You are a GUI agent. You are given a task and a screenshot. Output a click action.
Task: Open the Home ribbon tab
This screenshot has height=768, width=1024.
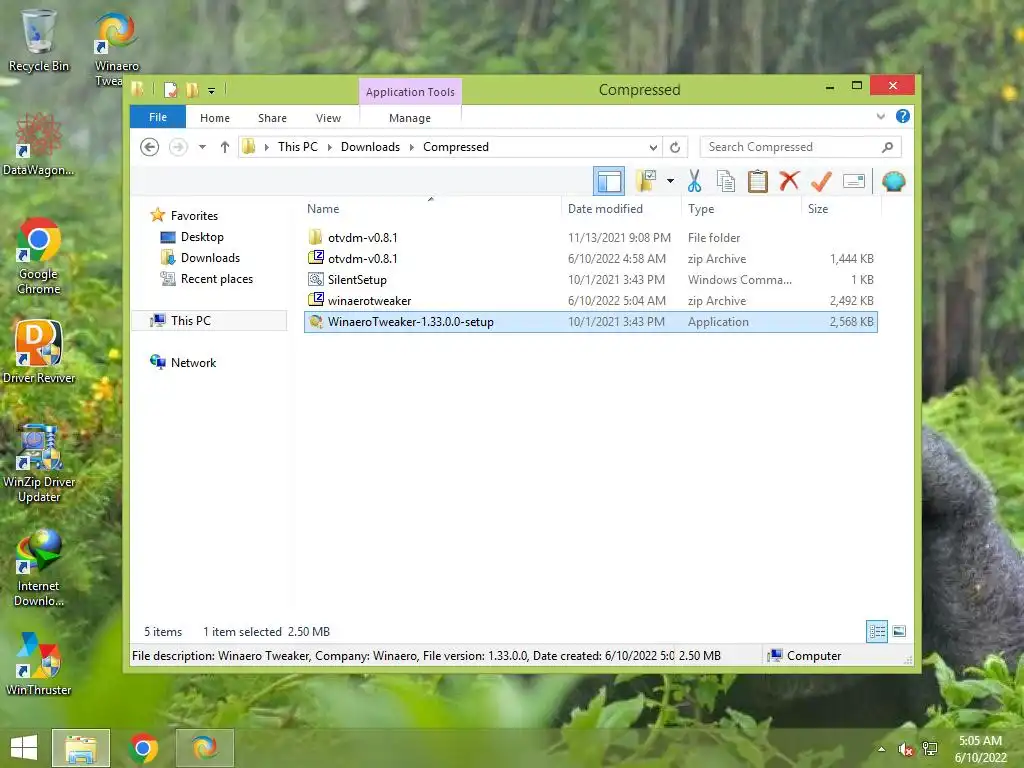click(x=215, y=118)
